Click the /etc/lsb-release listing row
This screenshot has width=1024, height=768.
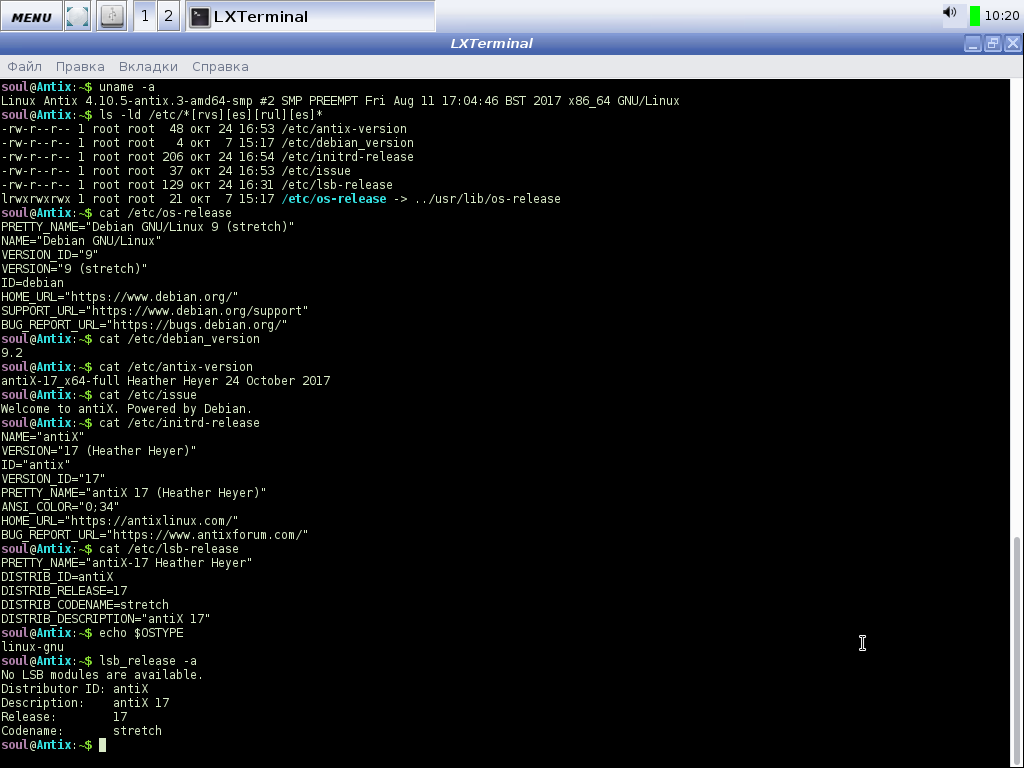click(197, 185)
